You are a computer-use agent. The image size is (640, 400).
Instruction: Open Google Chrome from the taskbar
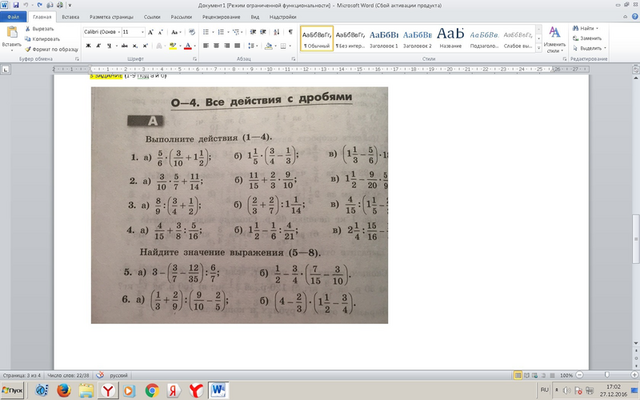tap(152, 391)
